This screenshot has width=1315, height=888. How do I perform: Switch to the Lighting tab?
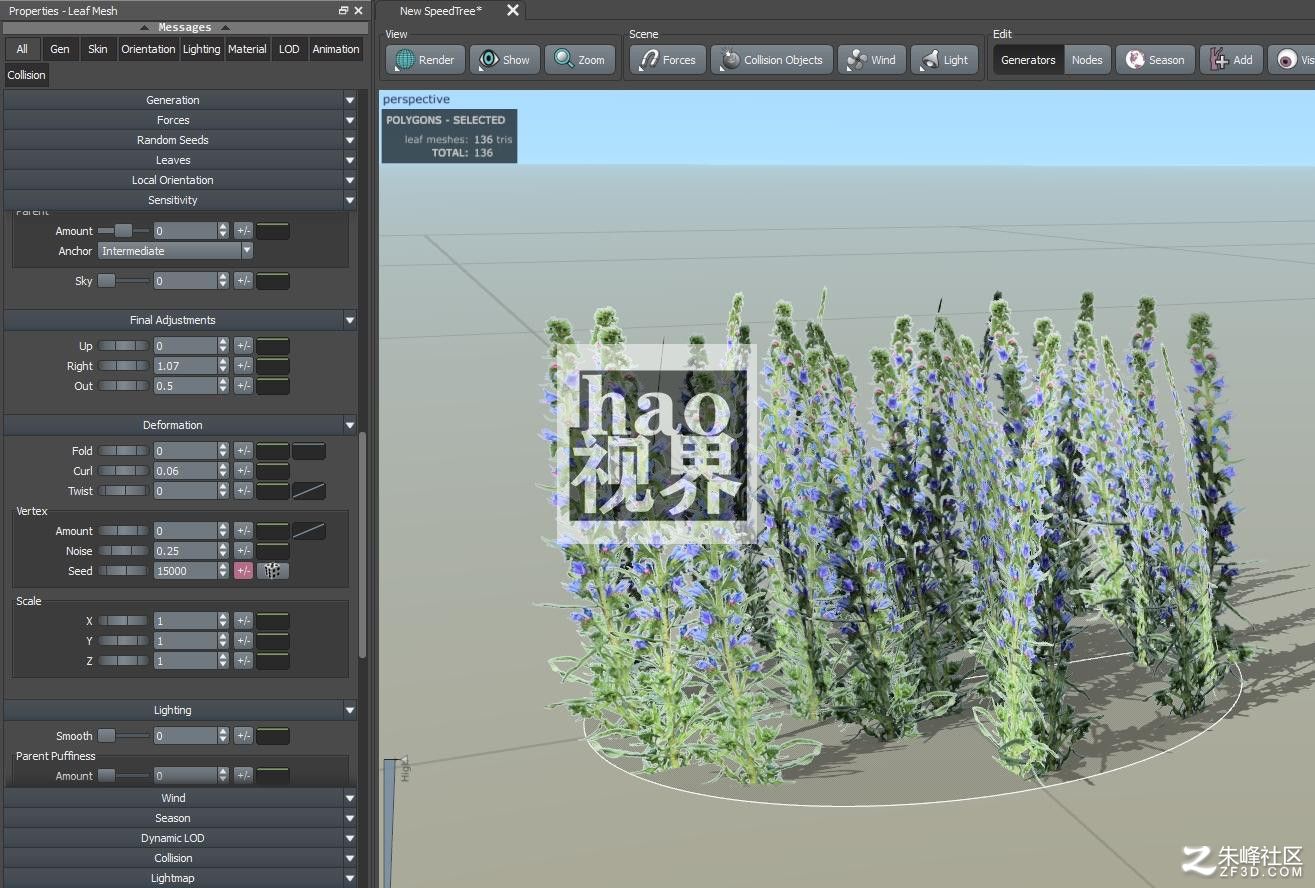coord(201,49)
